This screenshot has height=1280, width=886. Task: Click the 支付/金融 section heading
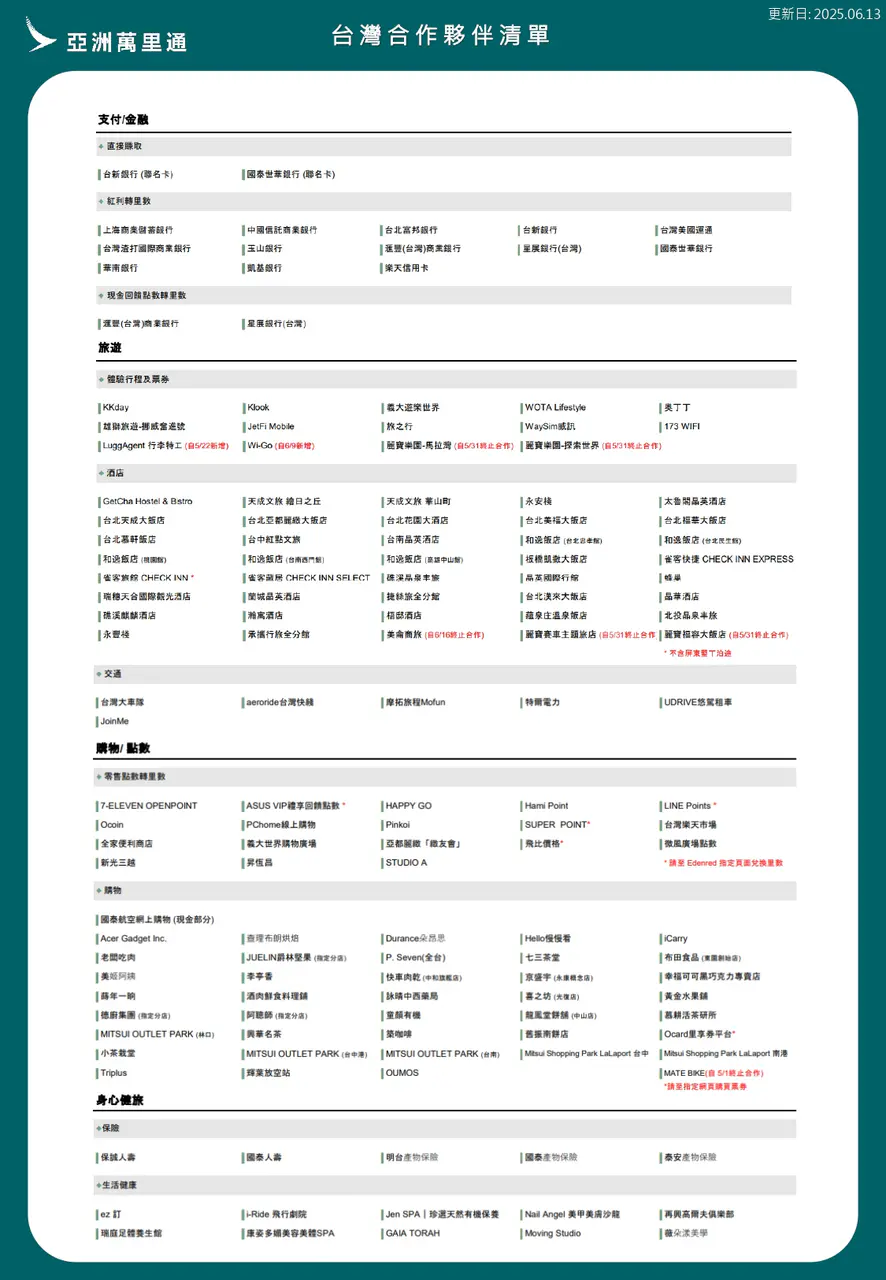tap(123, 120)
